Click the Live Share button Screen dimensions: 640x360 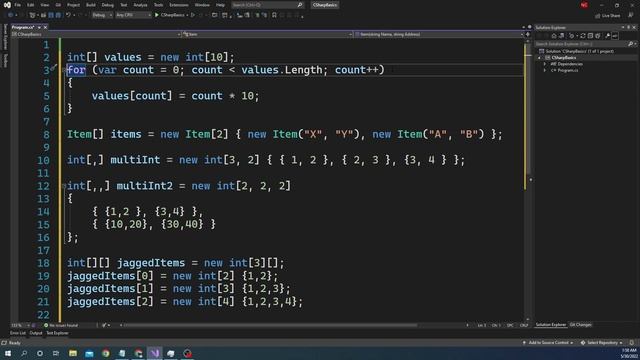pos(608,16)
